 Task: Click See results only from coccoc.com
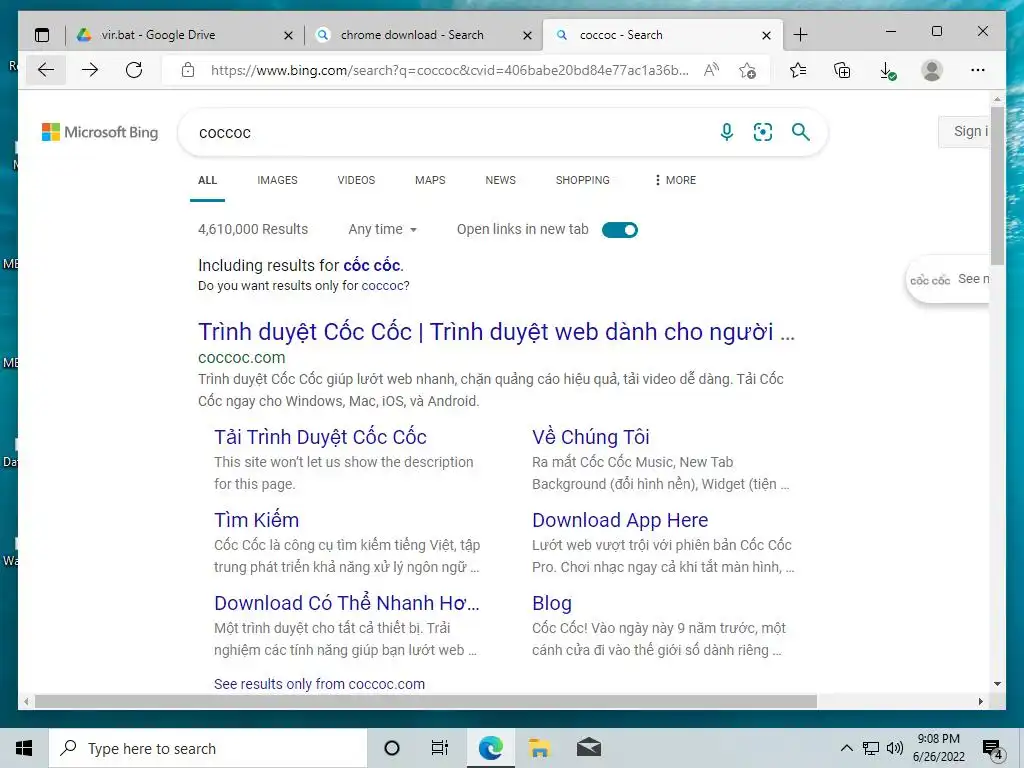click(x=319, y=684)
